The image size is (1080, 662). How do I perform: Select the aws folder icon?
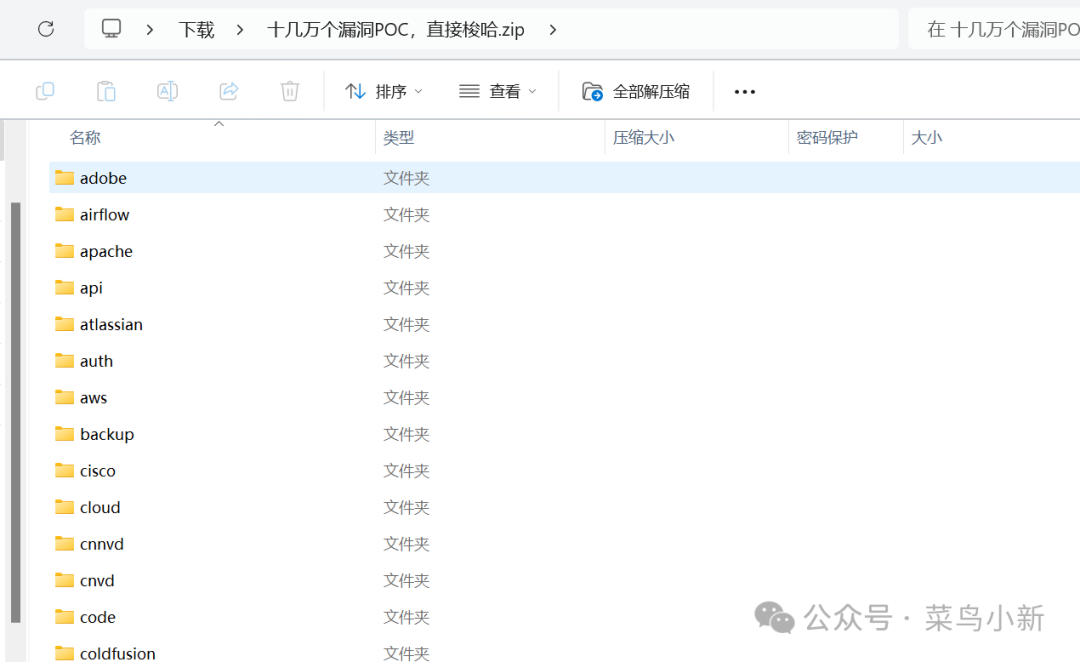click(64, 397)
